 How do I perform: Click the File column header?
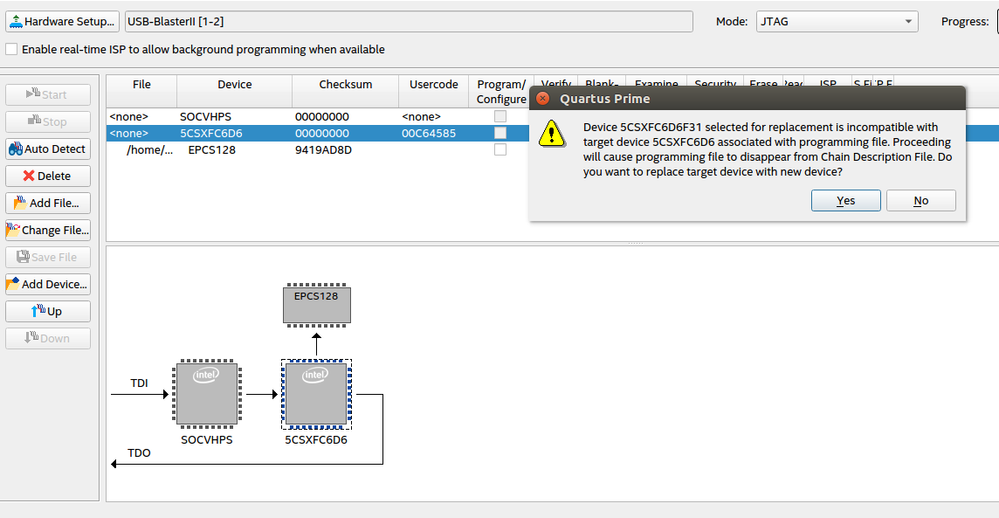click(x=141, y=91)
